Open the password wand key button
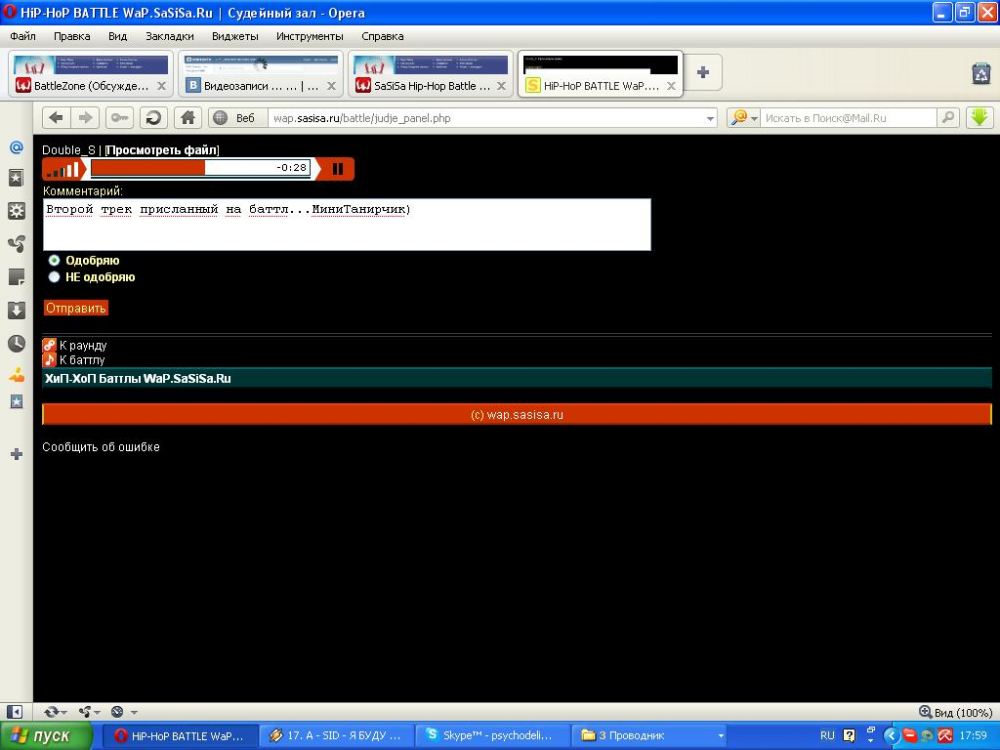The image size is (1000, 750). (119, 118)
